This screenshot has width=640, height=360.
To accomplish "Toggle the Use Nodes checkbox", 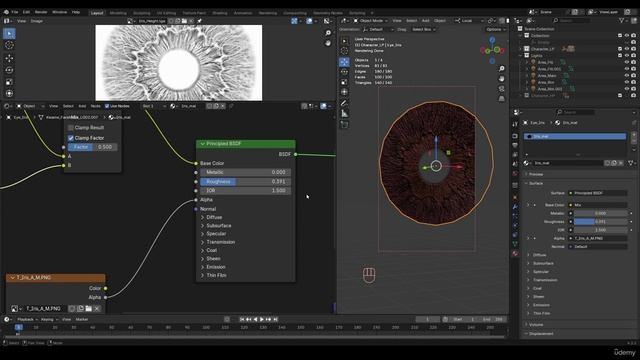I will [x=107, y=106].
